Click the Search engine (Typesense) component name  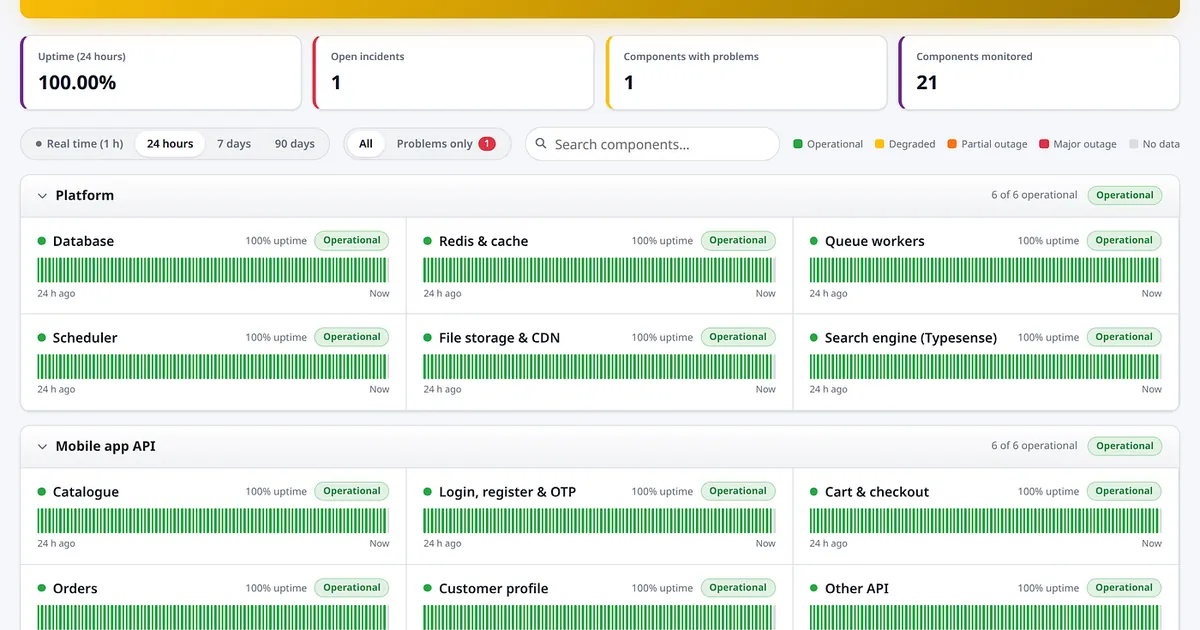click(x=911, y=338)
